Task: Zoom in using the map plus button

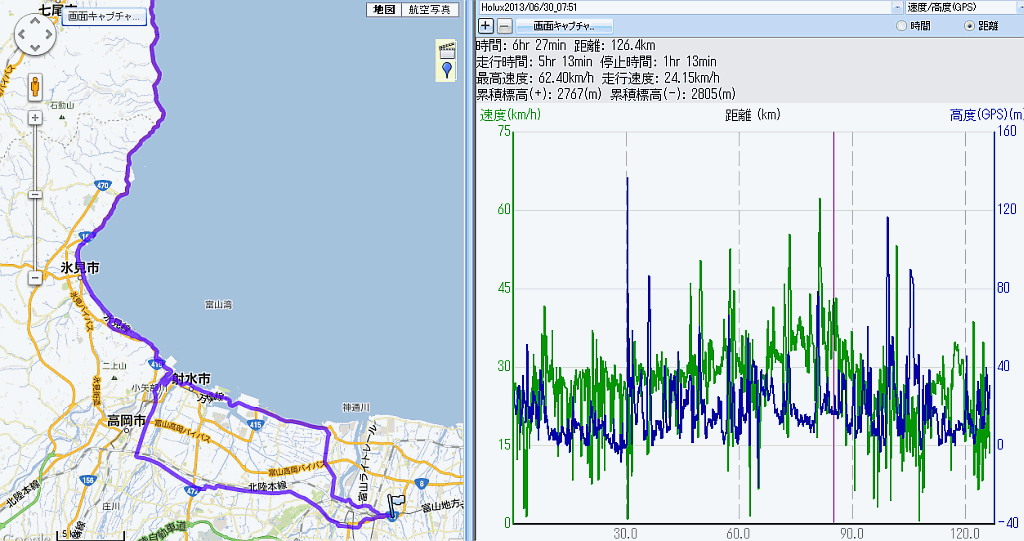Action: pos(35,118)
